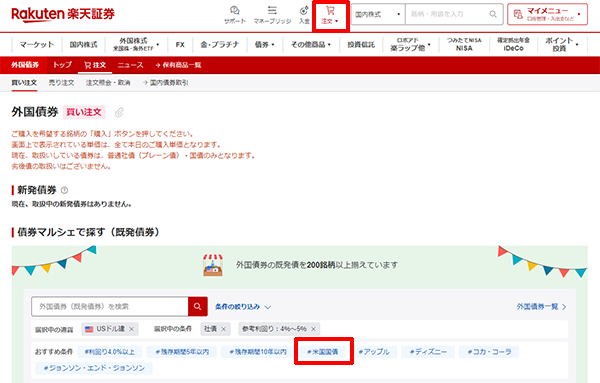Screen dimensions: 600x383
Task: Remove the USドル建 currency filter
Action: coord(131,329)
